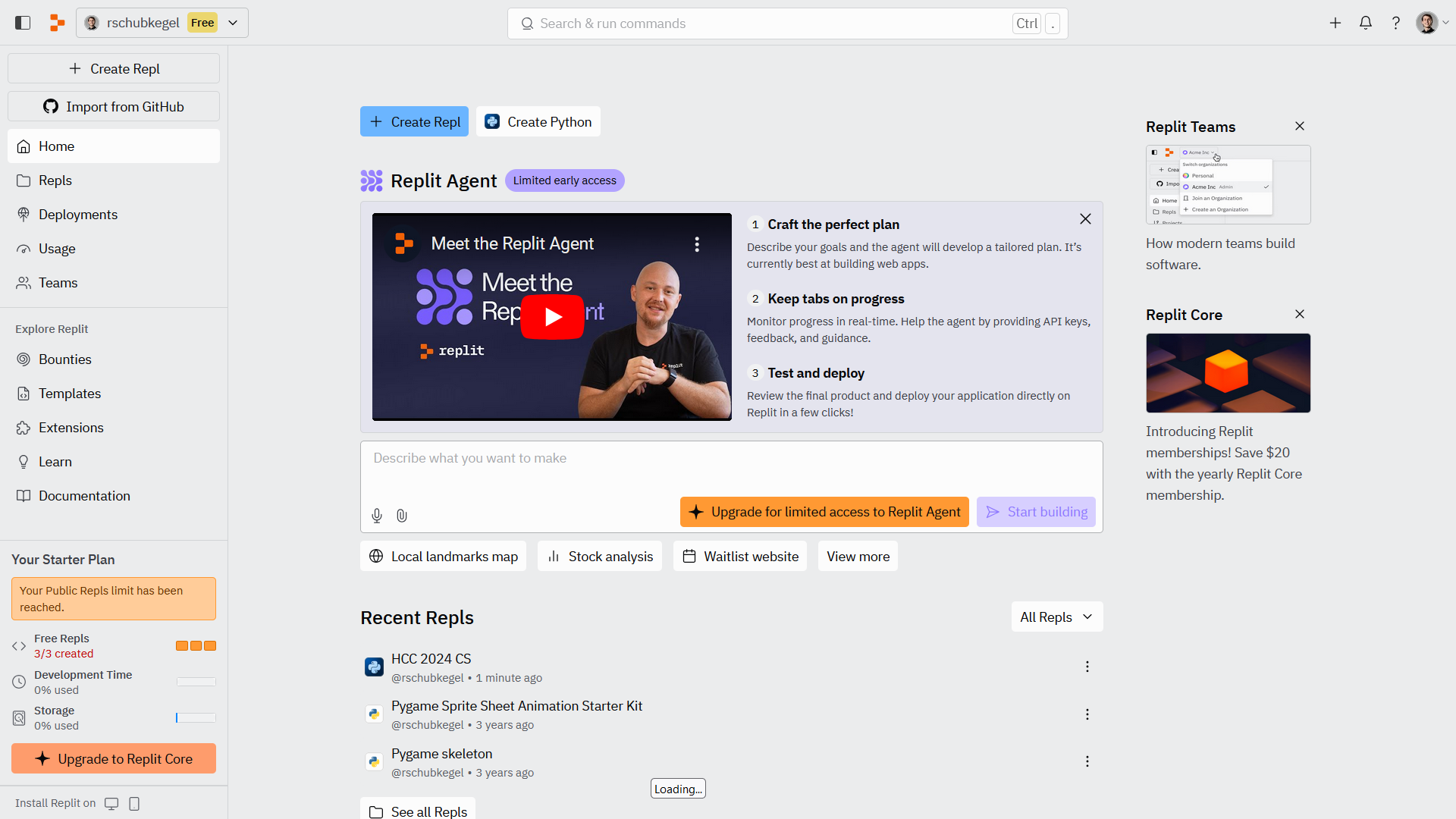This screenshot has width=1456, height=819.
Task: Click Storage usage bar
Action: tap(196, 717)
